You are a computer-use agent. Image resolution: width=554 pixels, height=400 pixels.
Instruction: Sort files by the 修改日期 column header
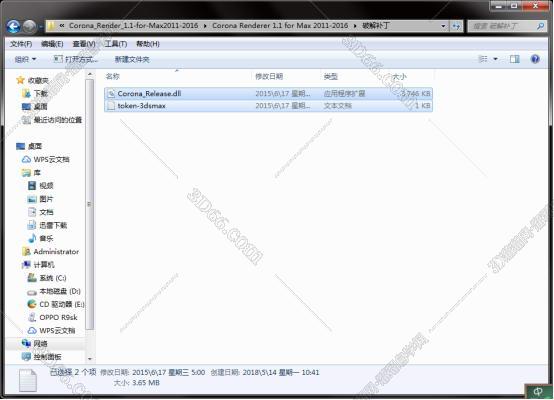pos(269,76)
